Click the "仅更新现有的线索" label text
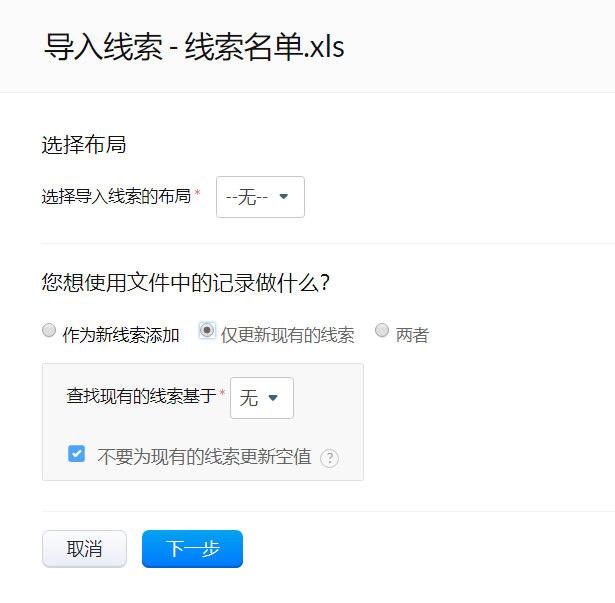The width and height of the screenshot is (615, 603). [x=287, y=335]
